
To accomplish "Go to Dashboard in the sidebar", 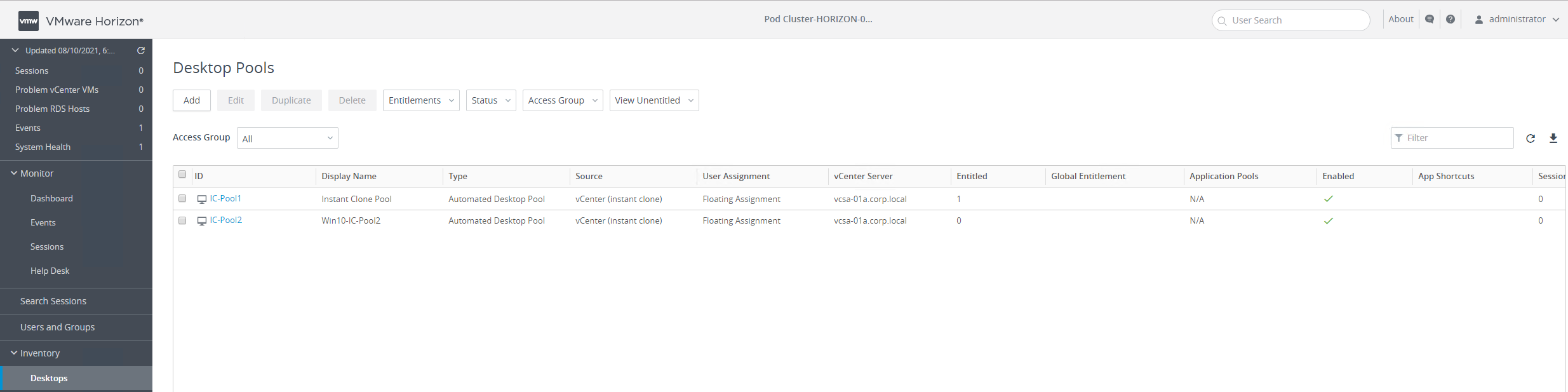I will (x=51, y=199).
